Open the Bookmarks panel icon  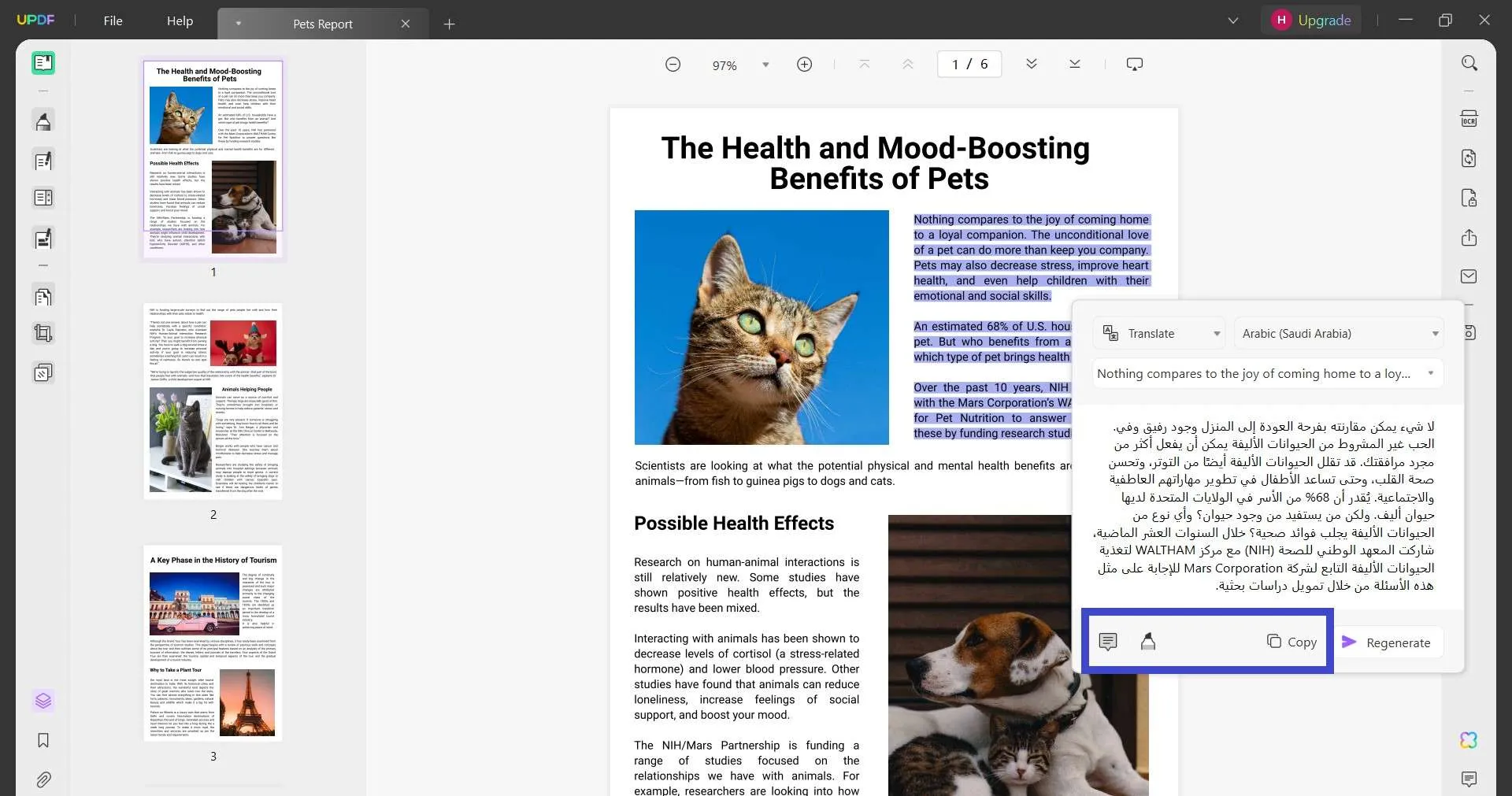(x=43, y=740)
